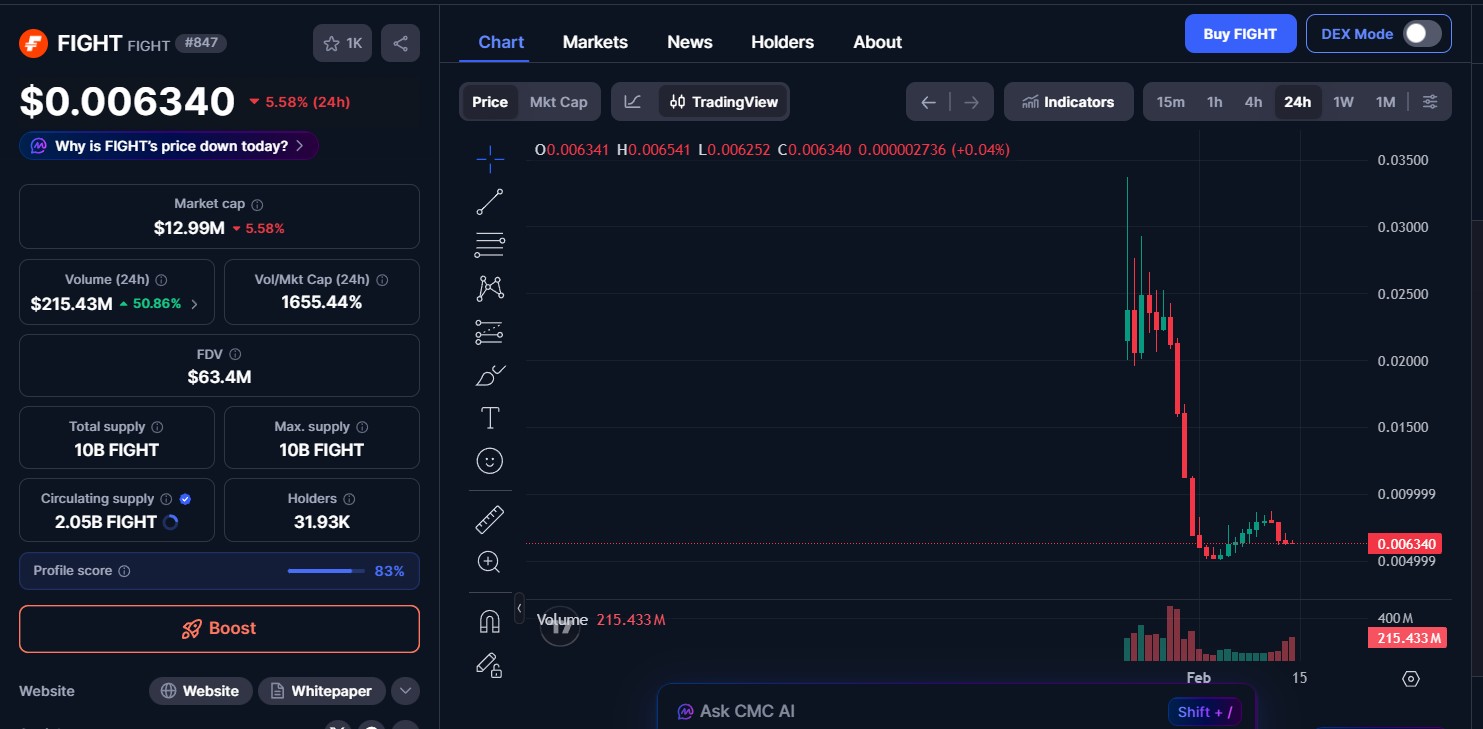This screenshot has height=729, width=1483.
Task: Click the Ask CMC AI input field
Action: (900, 712)
